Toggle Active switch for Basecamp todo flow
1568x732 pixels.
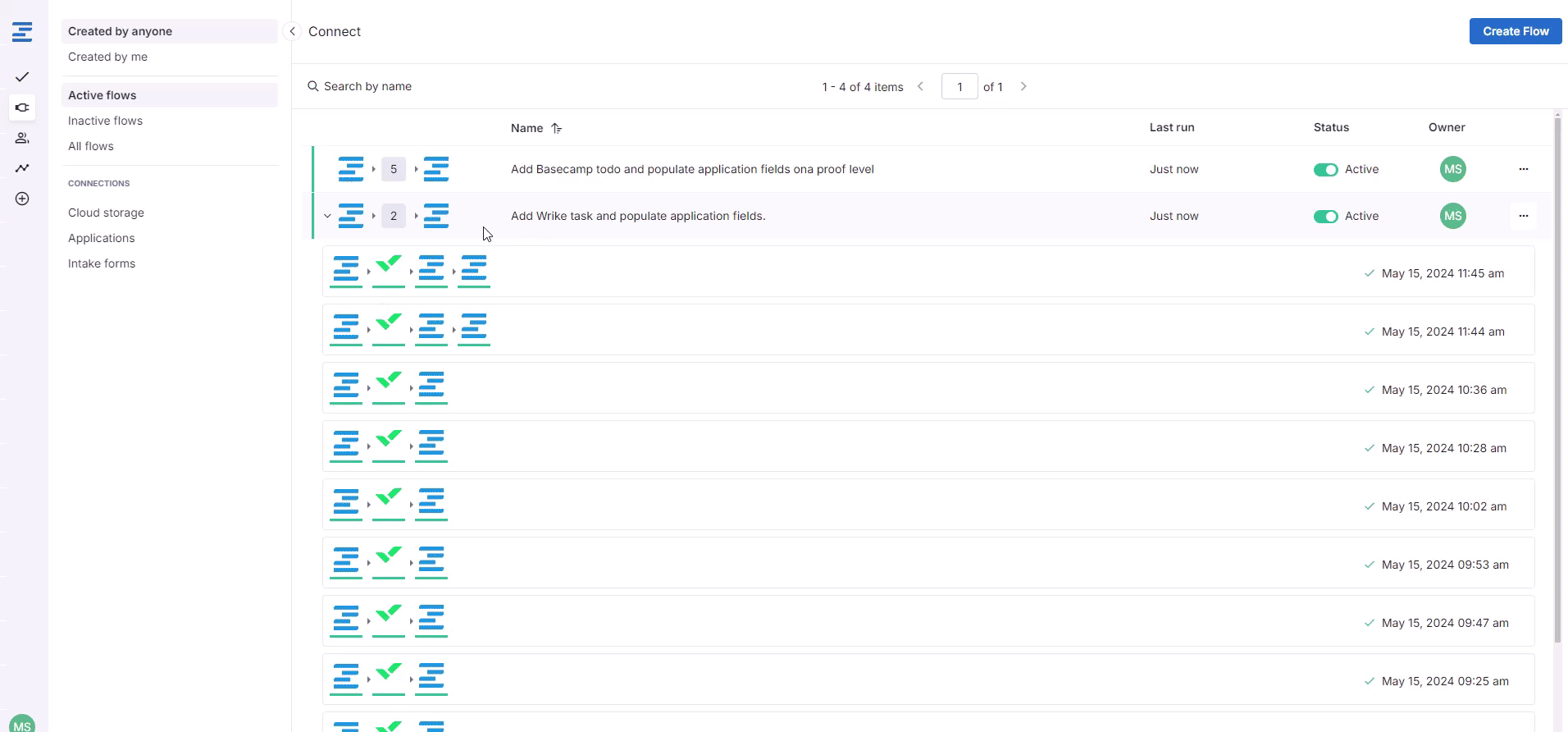pos(1325,169)
